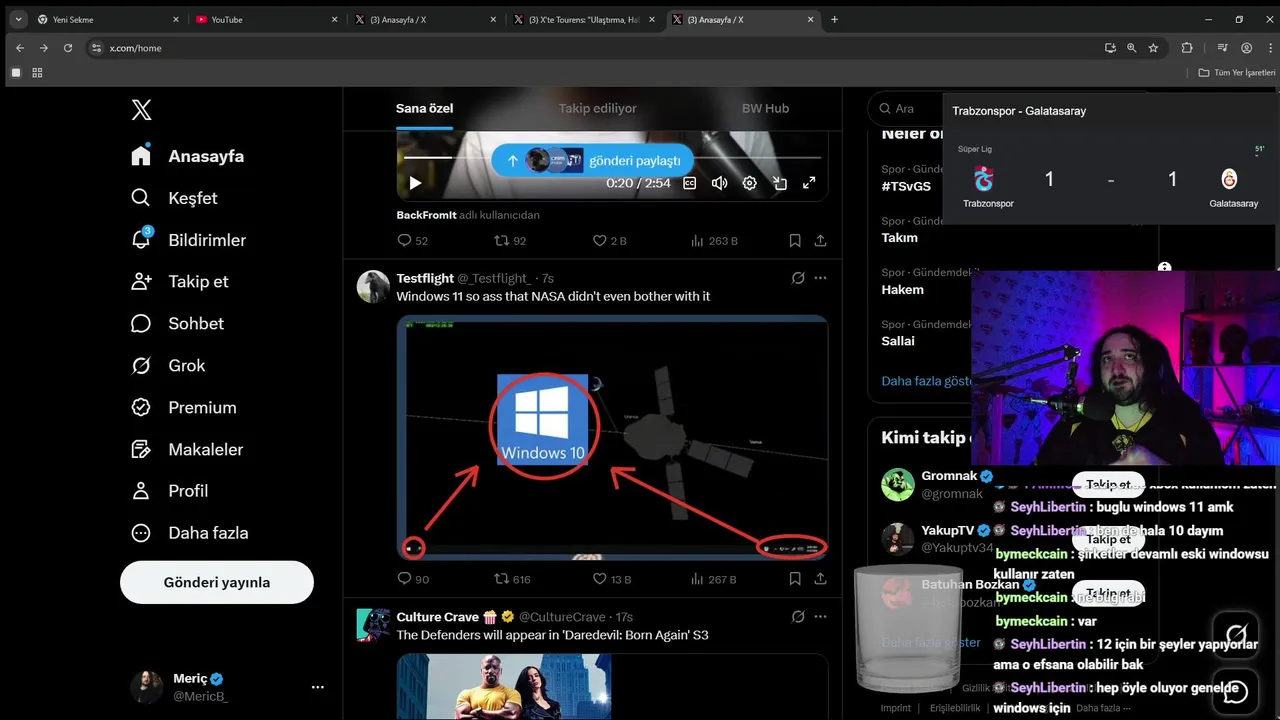1280x720 pixels.
Task: Repost Testflight's post with 616 reposts
Action: (x=513, y=579)
